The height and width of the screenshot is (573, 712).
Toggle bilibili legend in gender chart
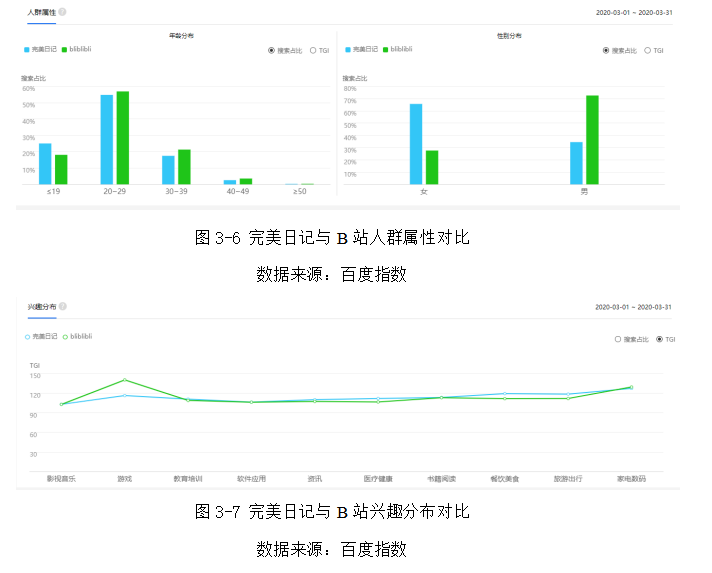tap(398, 49)
